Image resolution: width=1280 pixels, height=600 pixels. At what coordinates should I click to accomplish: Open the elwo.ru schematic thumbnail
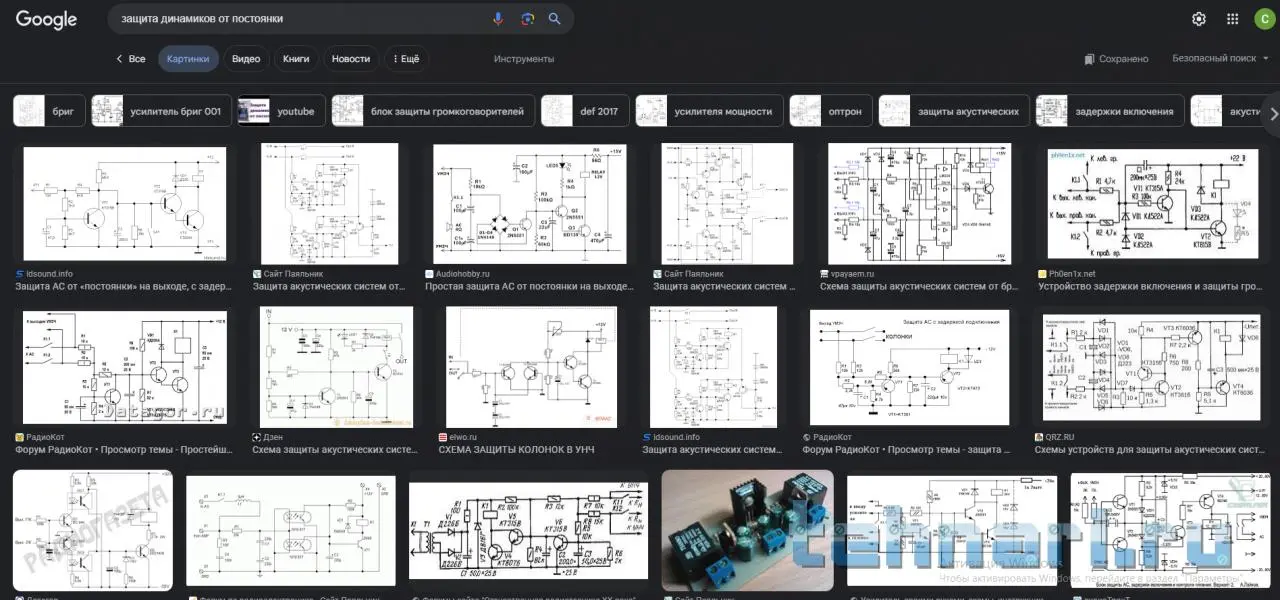click(531, 367)
